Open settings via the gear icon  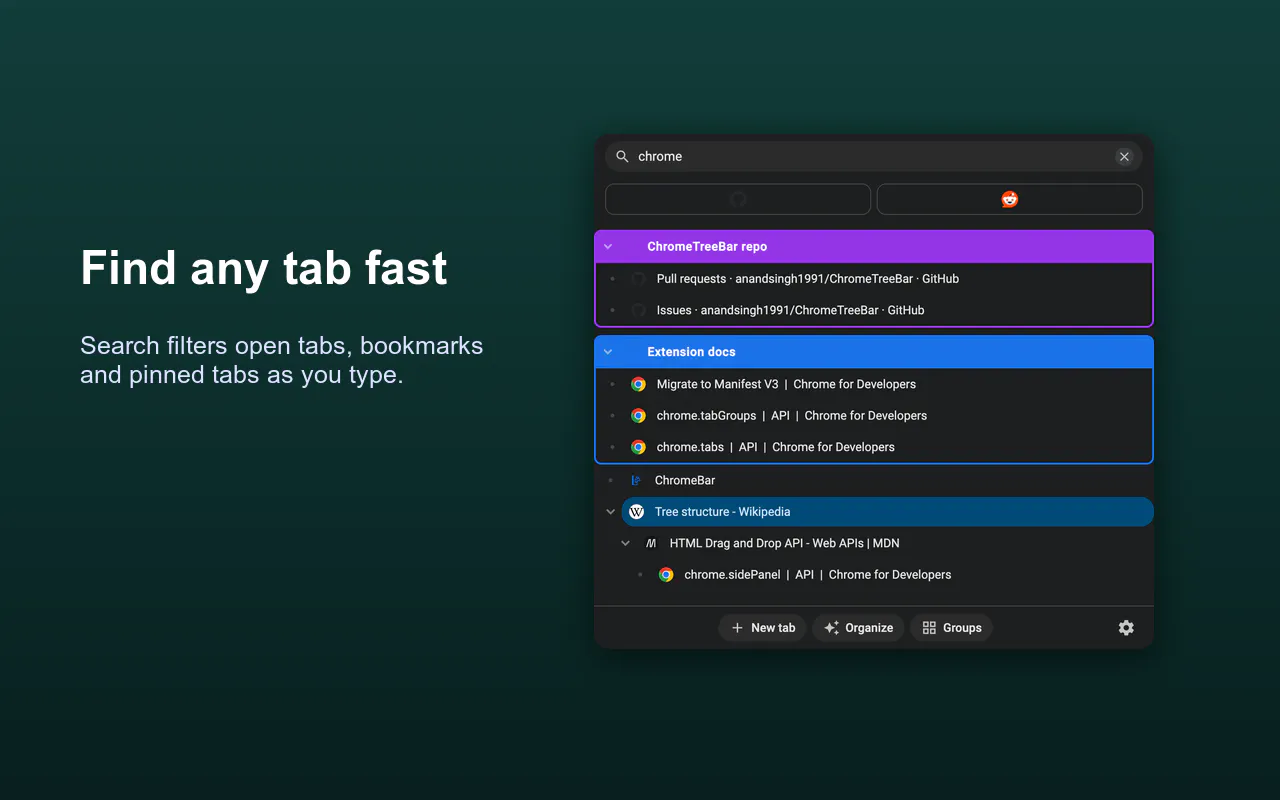(1126, 628)
